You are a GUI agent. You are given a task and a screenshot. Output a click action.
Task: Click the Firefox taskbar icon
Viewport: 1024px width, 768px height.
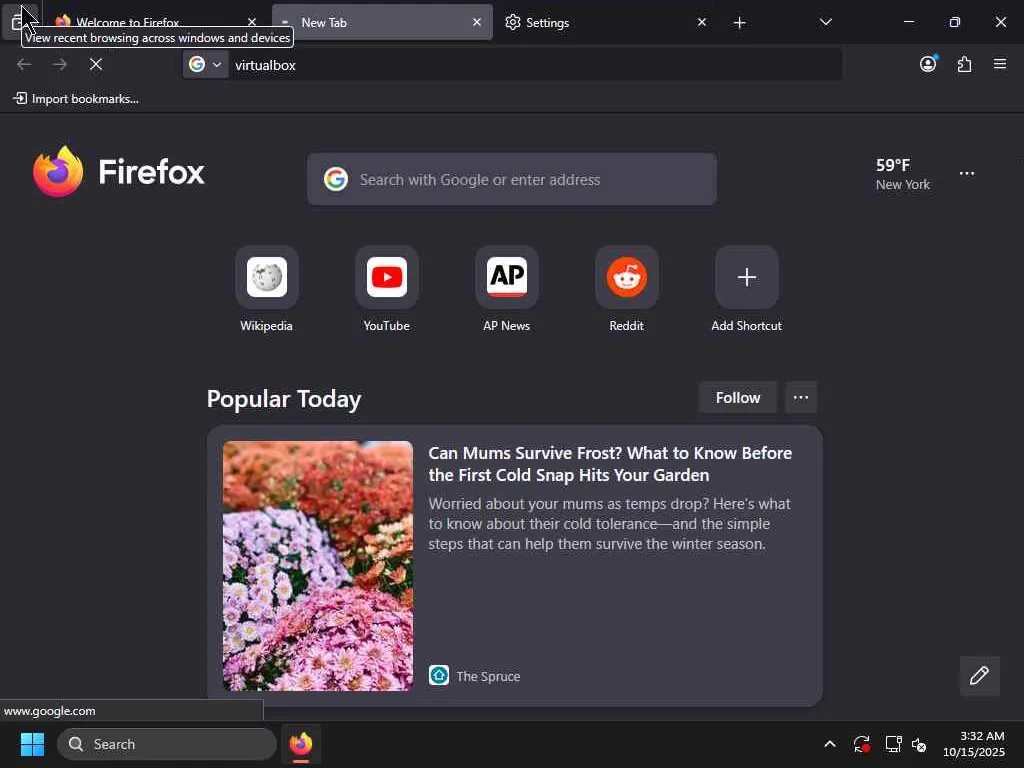301,744
